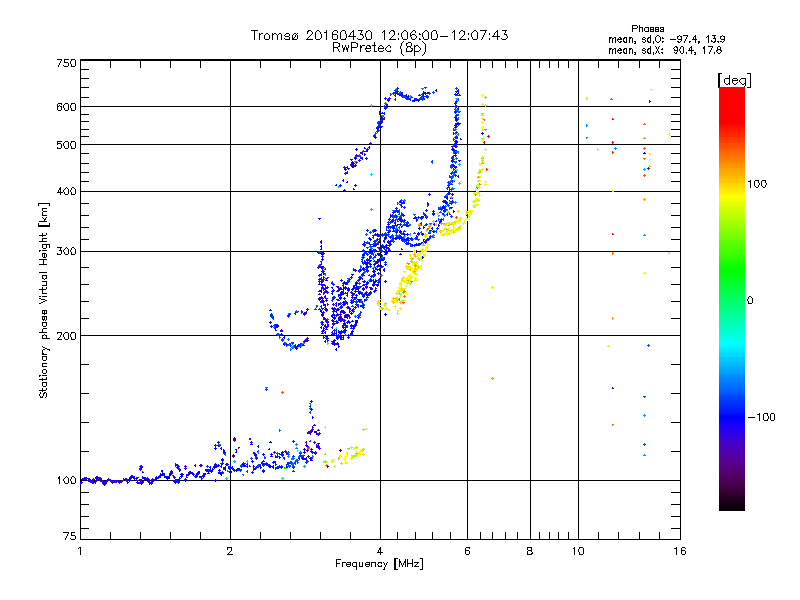Click the '750' y-axis tick label
This screenshot has height=600, width=800.
pyautogui.click(x=66, y=63)
